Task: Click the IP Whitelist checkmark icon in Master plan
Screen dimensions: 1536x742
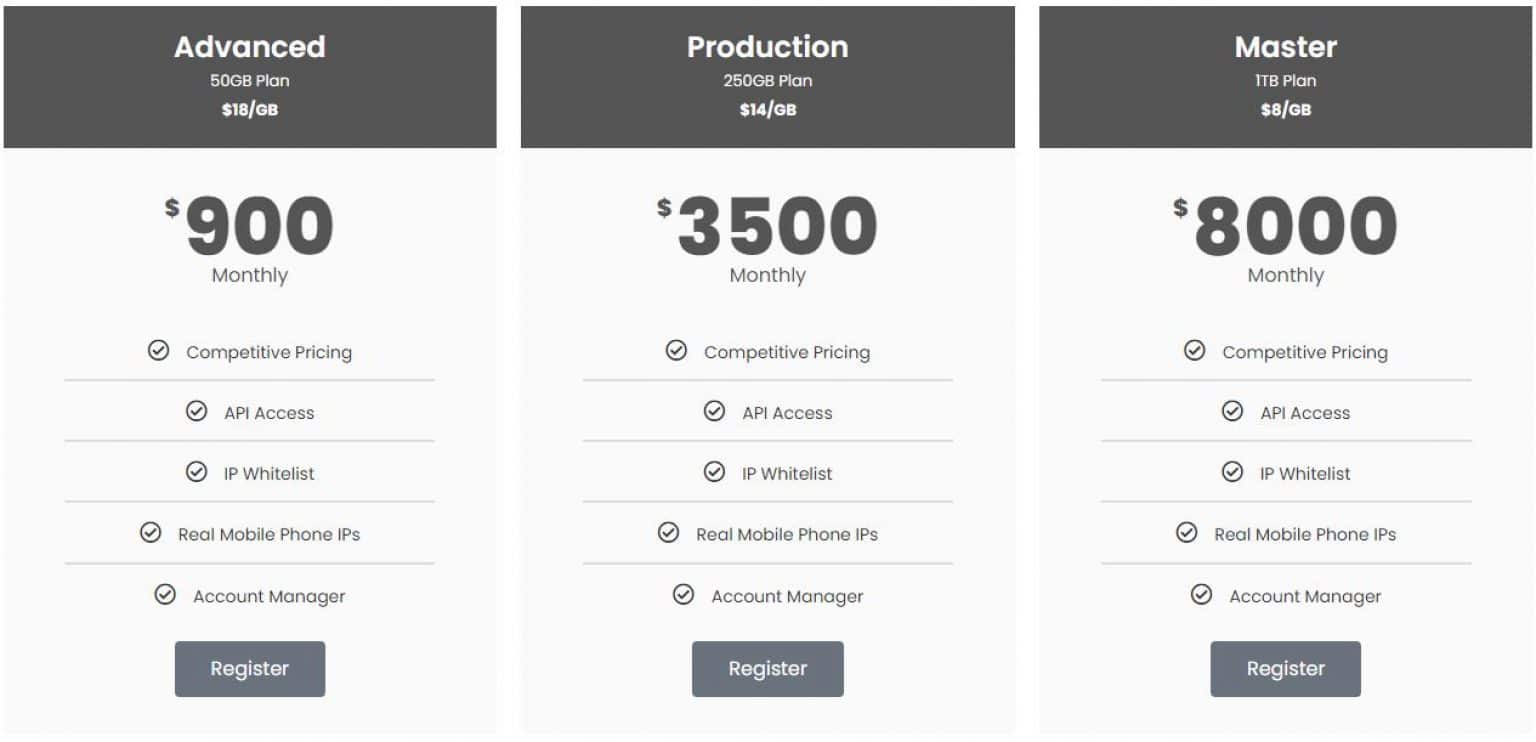Action: click(1232, 473)
